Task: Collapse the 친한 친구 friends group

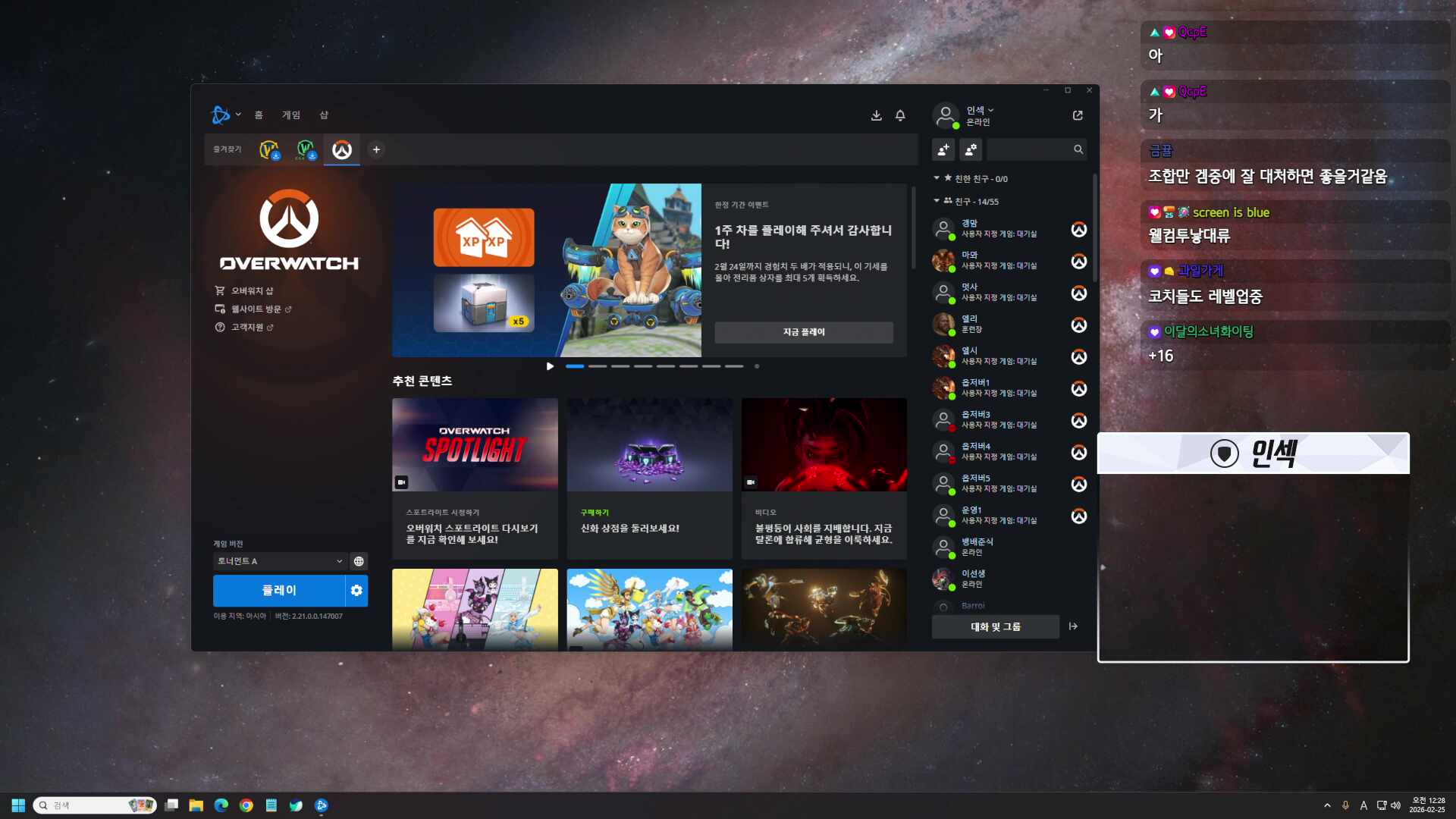Action: pyautogui.click(x=937, y=178)
